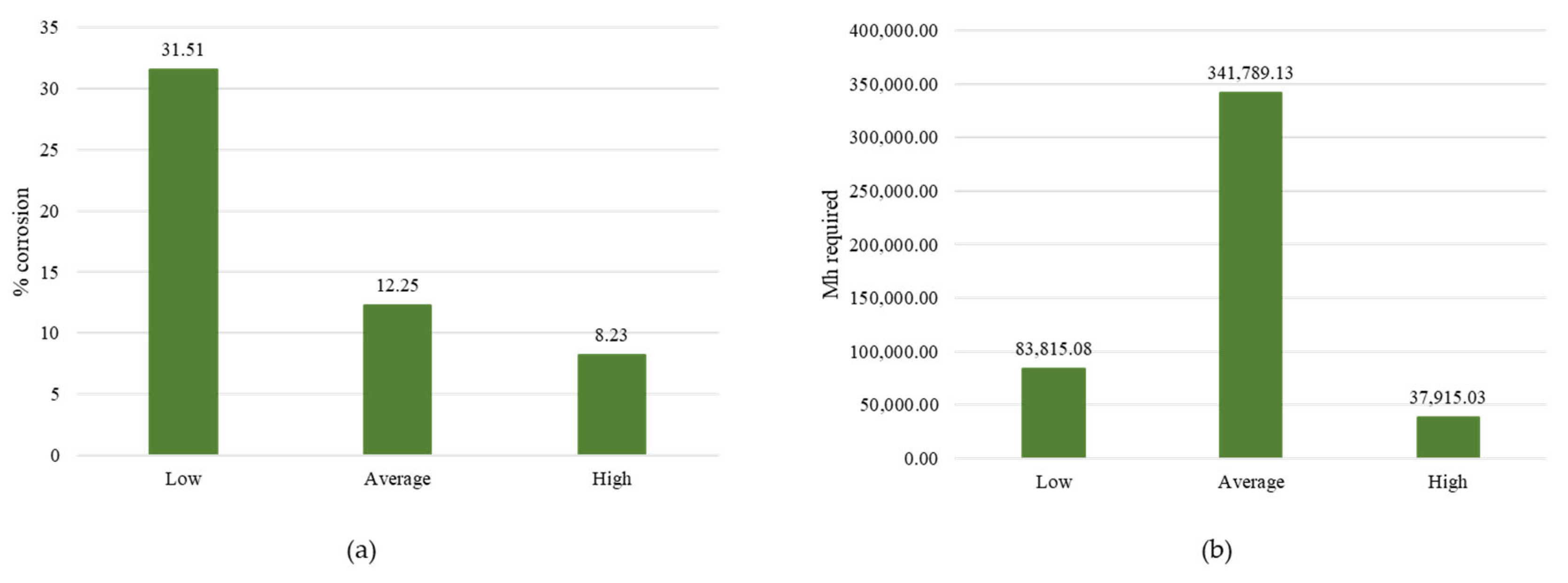1568x583 pixels.
Task: Select the 400,000.00 y-axis tick label
Action: pyautogui.click(x=894, y=31)
